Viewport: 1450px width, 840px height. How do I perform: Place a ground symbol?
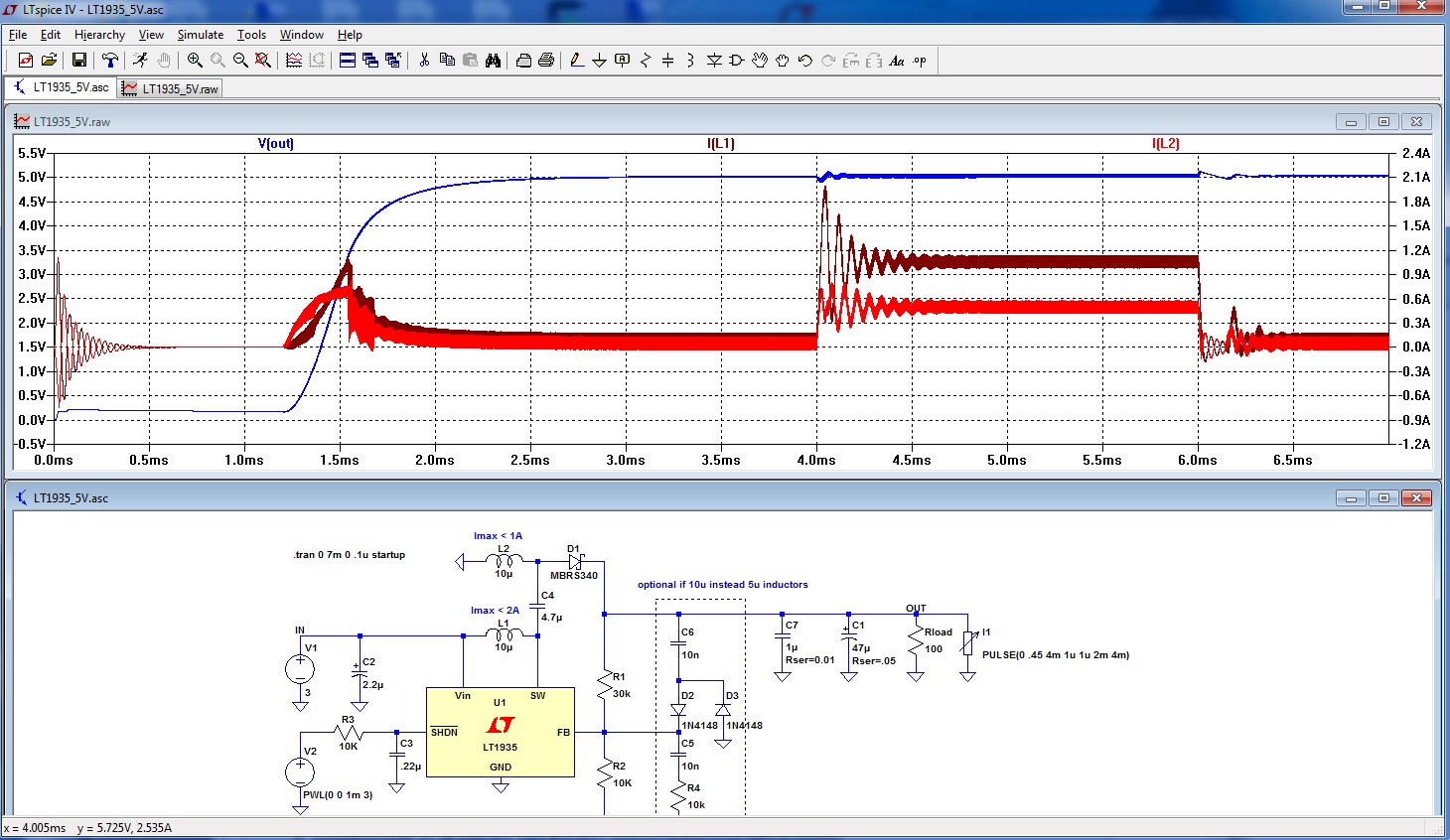[599, 60]
